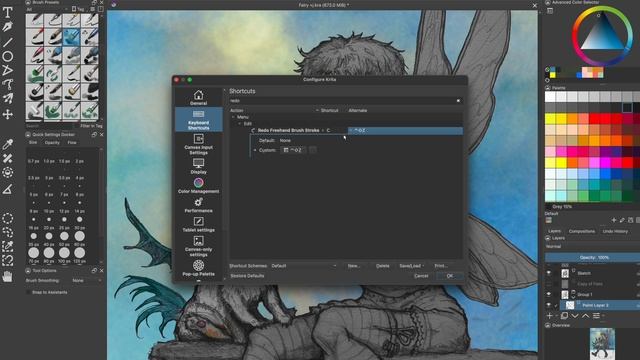Open Display settings page
Image resolution: width=640 pixels, height=360 pixels.
click(x=198, y=166)
